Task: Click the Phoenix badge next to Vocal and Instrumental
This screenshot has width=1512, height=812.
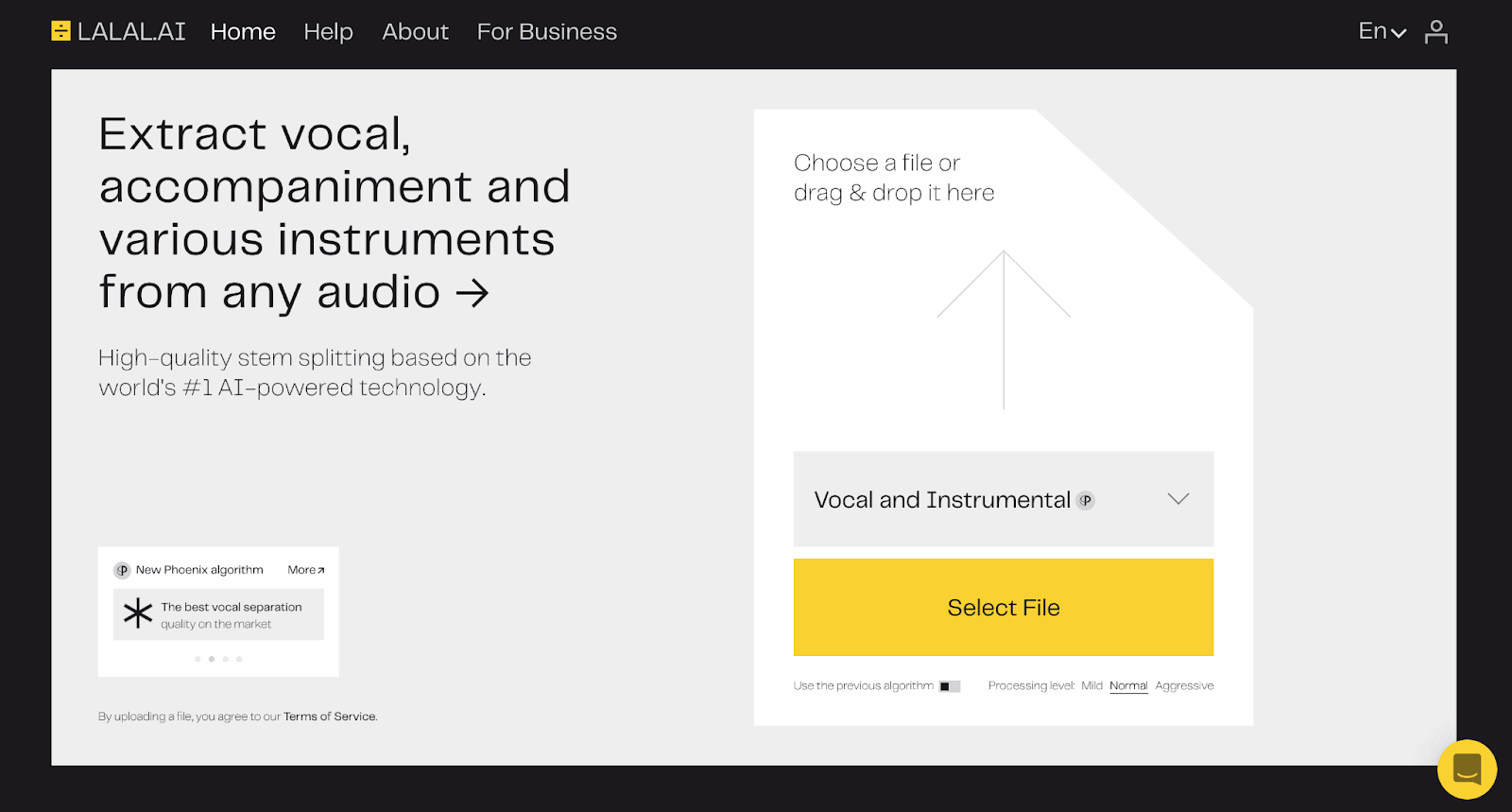Action: pos(1086,501)
